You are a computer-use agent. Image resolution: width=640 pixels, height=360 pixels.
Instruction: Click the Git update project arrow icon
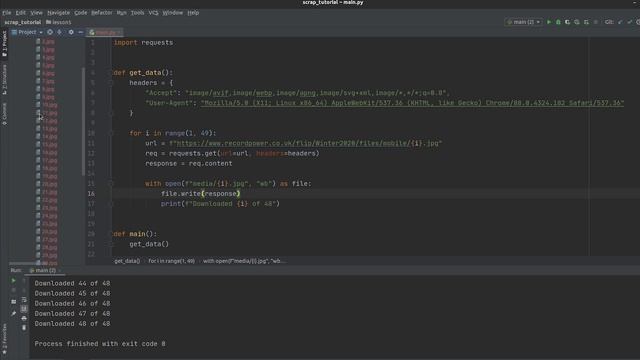click(x=620, y=22)
